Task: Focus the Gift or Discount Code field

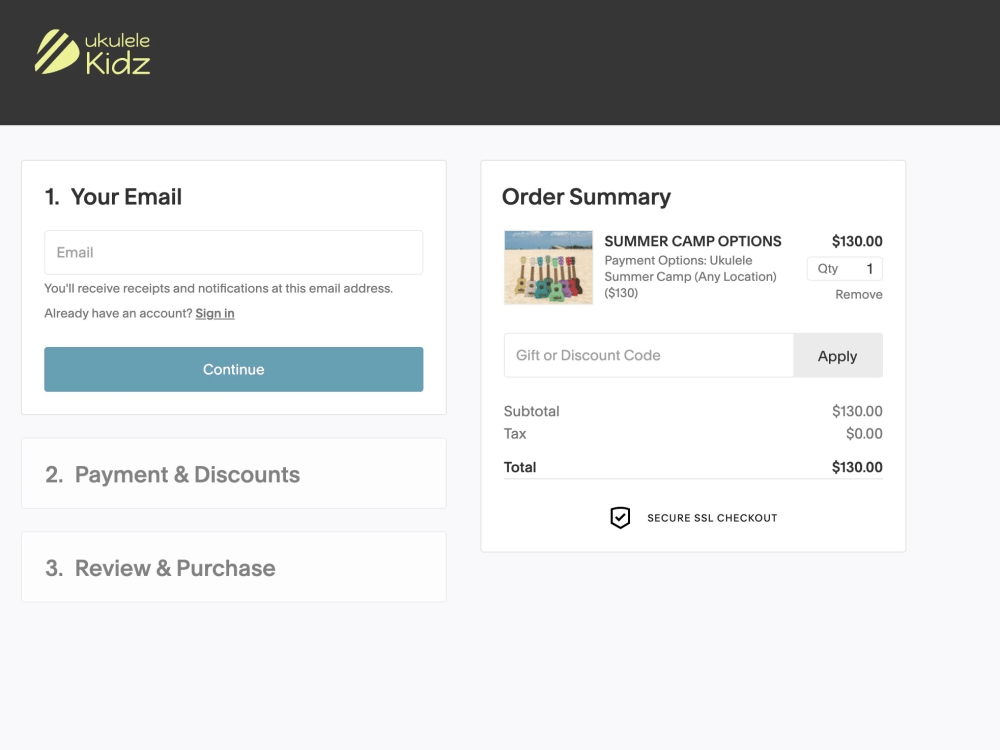Action: click(649, 355)
